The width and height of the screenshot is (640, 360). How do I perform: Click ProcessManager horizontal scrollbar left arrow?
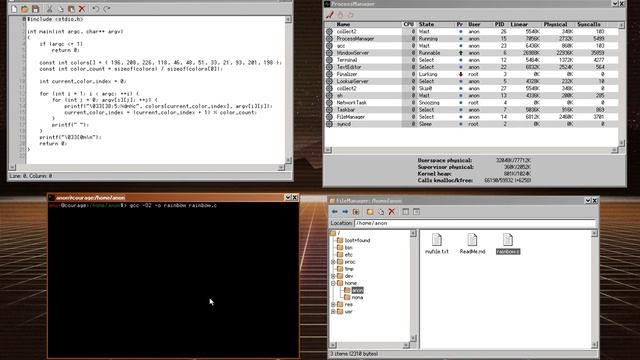click(328, 150)
